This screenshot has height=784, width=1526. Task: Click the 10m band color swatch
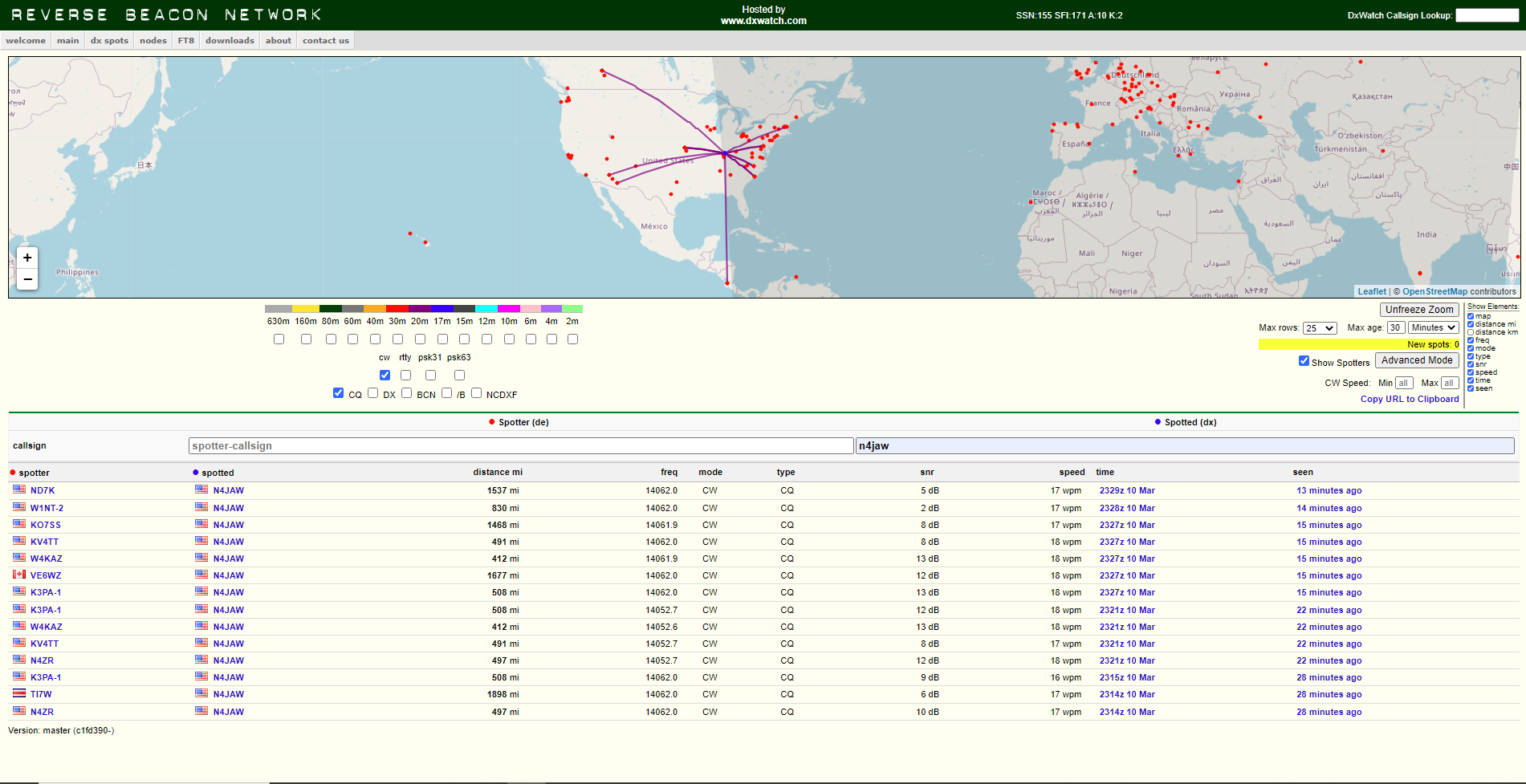click(x=509, y=308)
